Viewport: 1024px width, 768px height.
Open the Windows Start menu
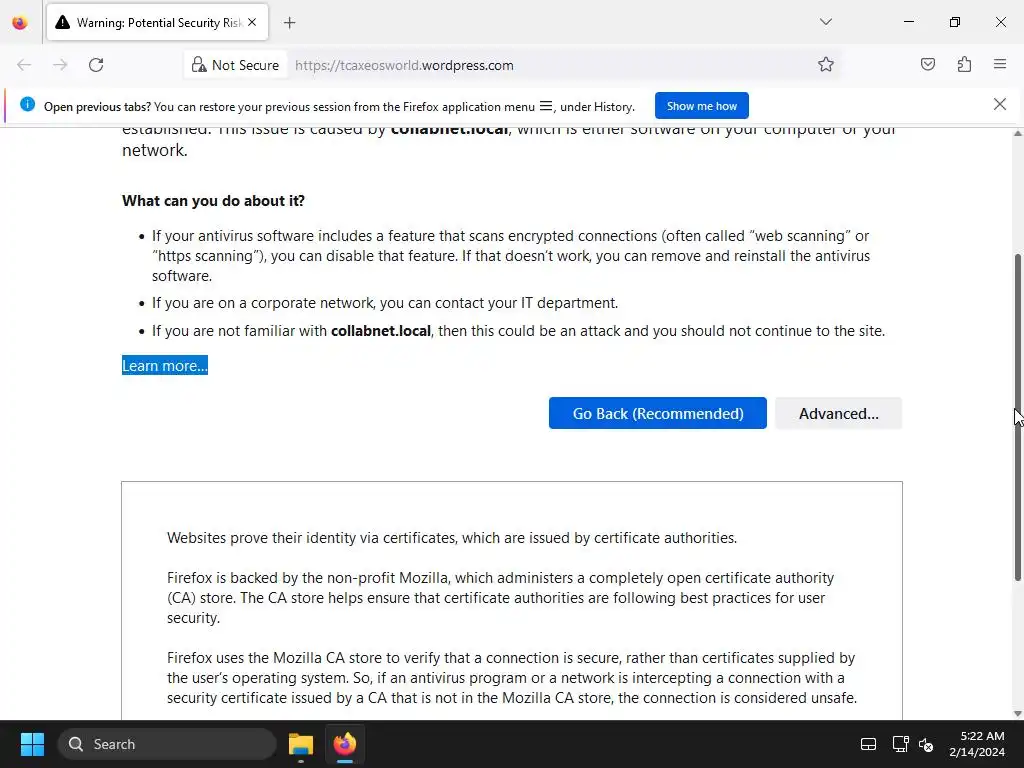coord(32,744)
